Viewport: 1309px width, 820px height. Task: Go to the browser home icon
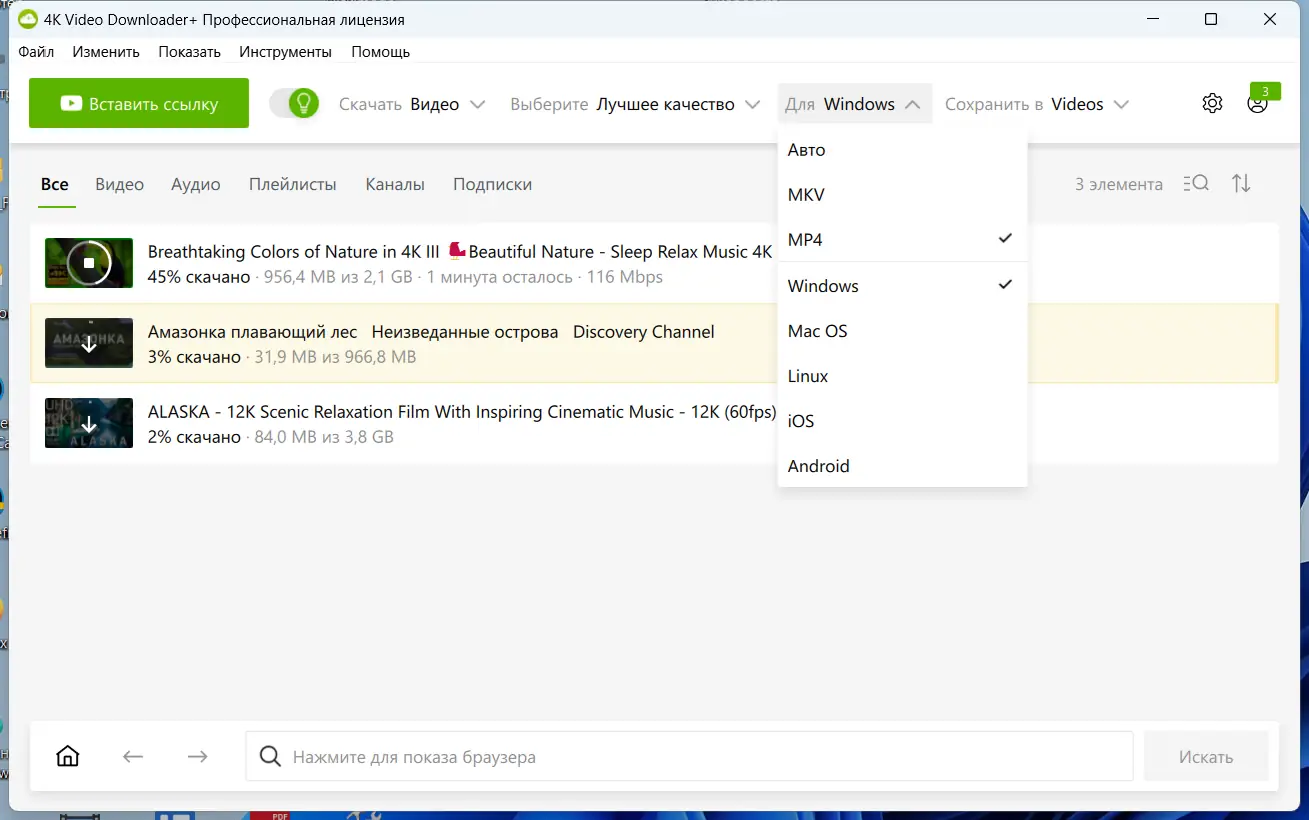[x=68, y=756]
